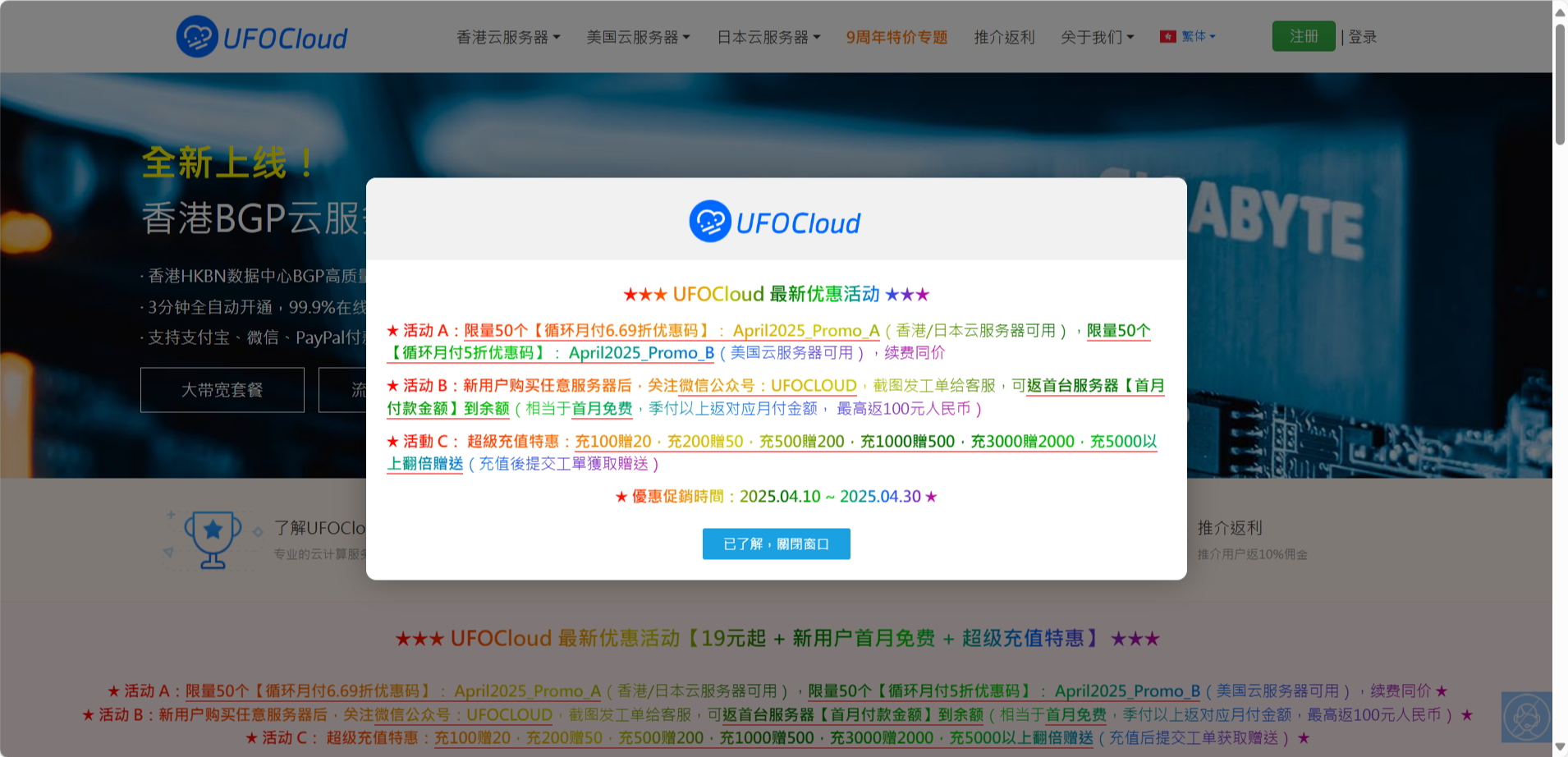
Task: Click the April2025_Promo_A promo code in the popup
Action: (805, 331)
